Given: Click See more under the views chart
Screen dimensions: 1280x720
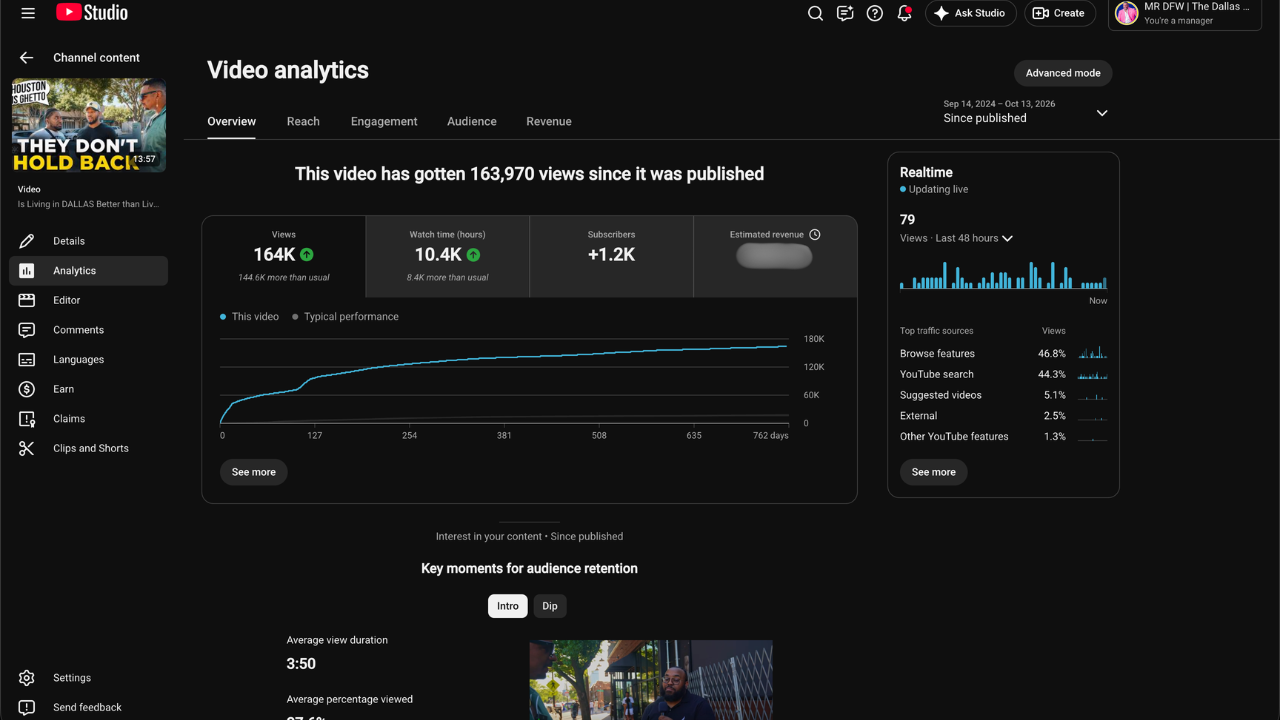Looking at the screenshot, I should [x=254, y=472].
